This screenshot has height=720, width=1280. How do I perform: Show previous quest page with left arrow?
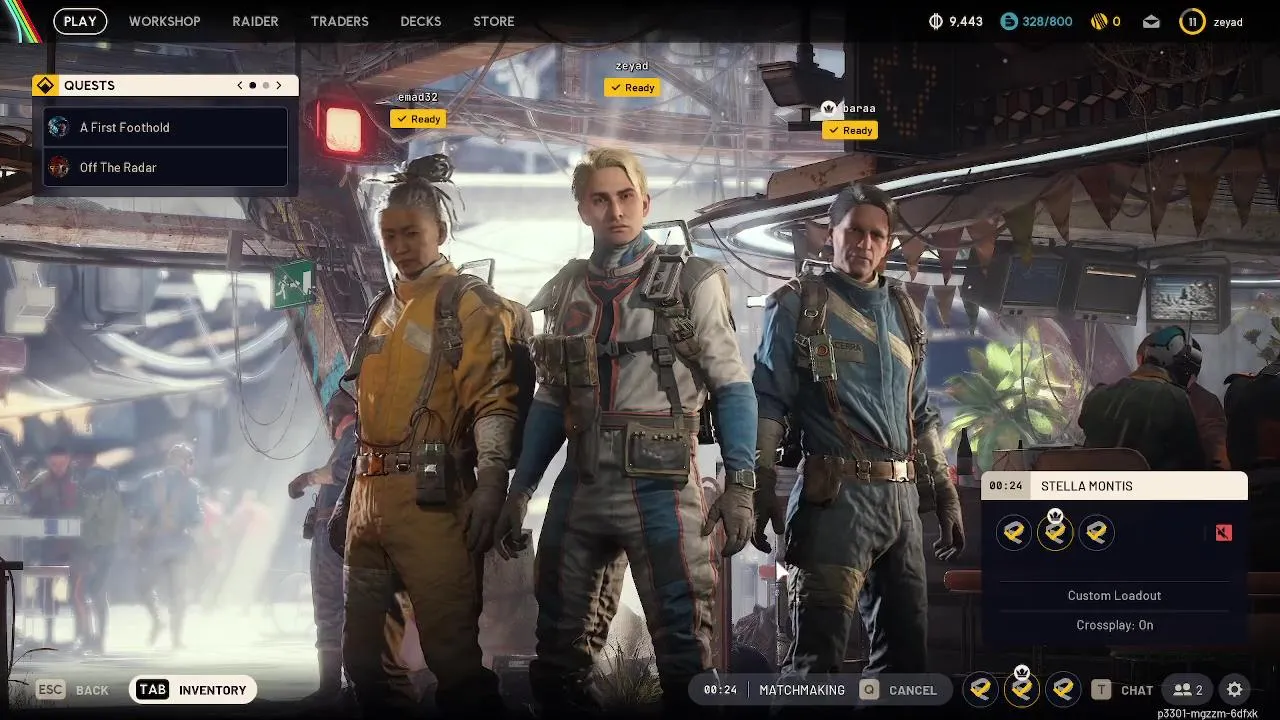[240, 86]
